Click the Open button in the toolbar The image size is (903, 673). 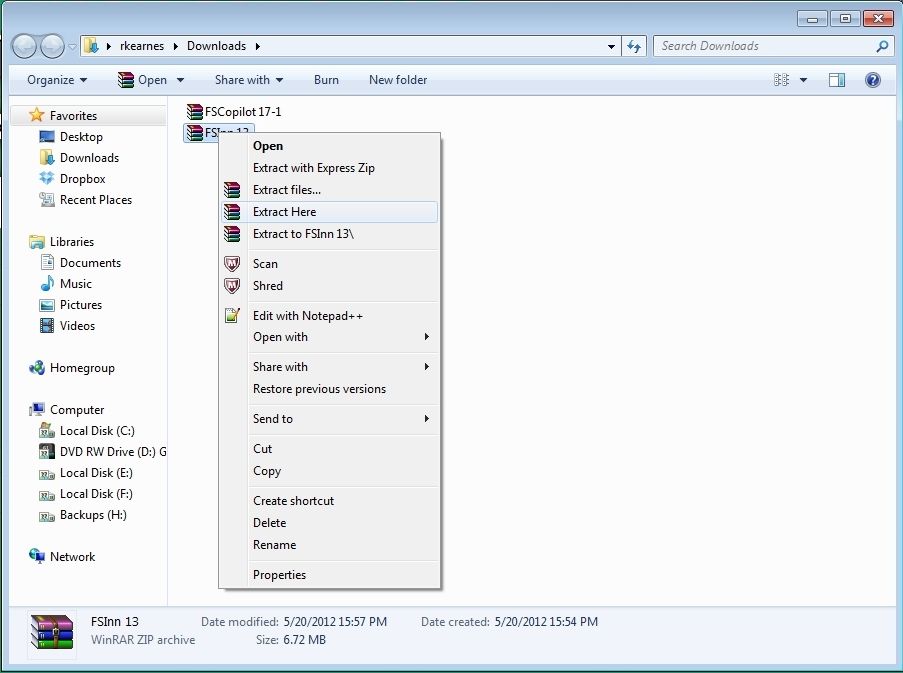click(143, 80)
